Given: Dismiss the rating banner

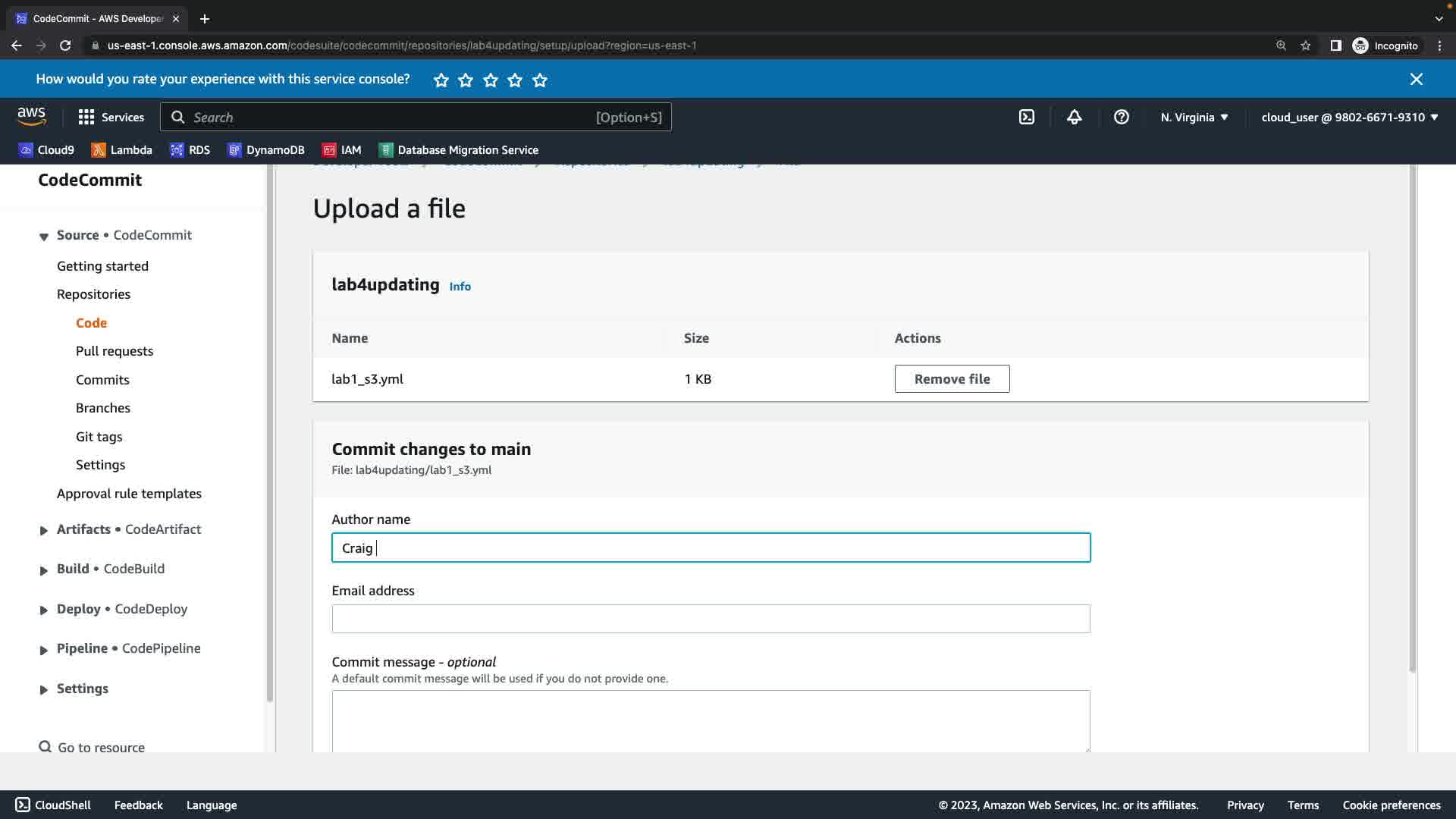Looking at the screenshot, I should click(1416, 79).
